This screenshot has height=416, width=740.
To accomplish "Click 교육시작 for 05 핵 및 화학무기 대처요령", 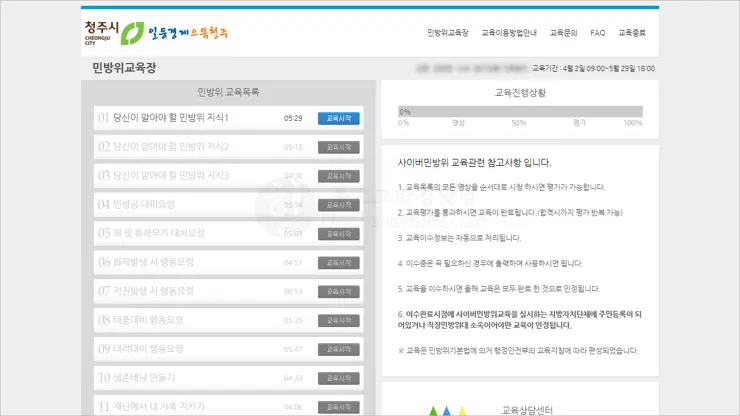I will 338,233.
